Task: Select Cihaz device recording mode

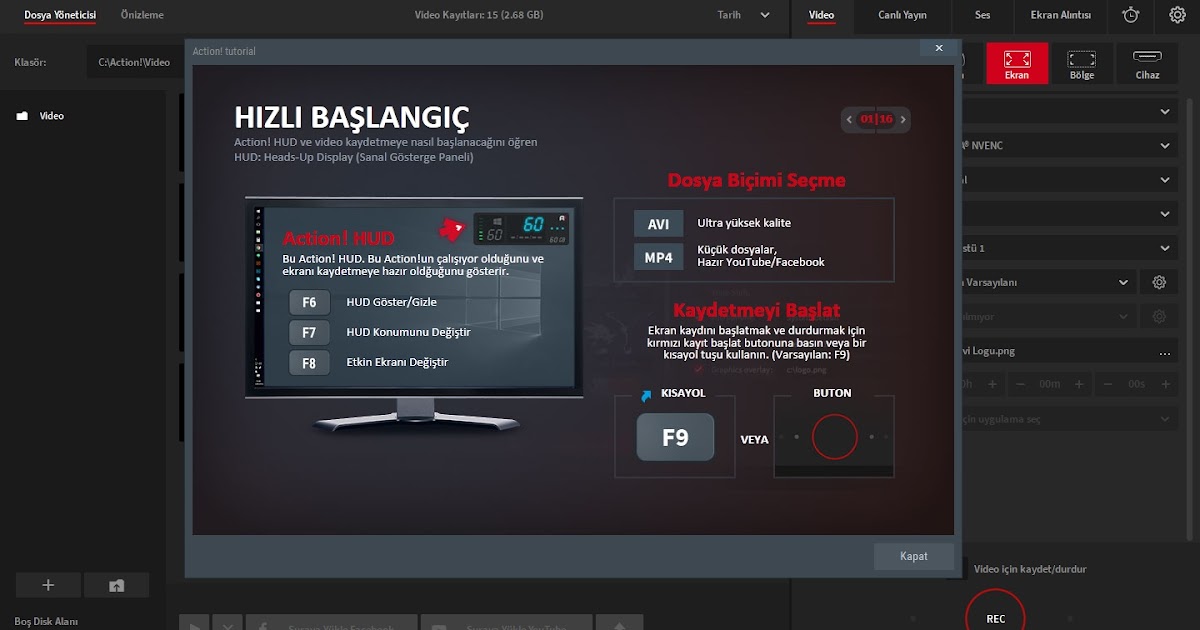Action: coord(1147,62)
